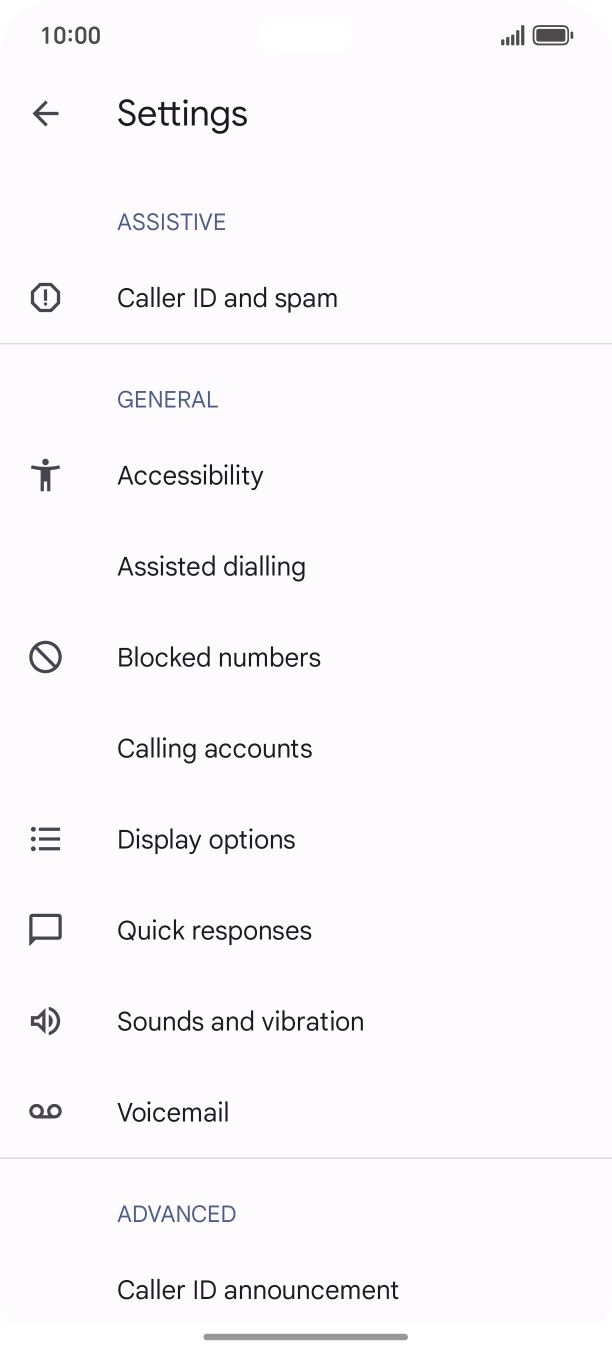612x1350 pixels.
Task: Open Accessibility settings
Action: coord(190,475)
